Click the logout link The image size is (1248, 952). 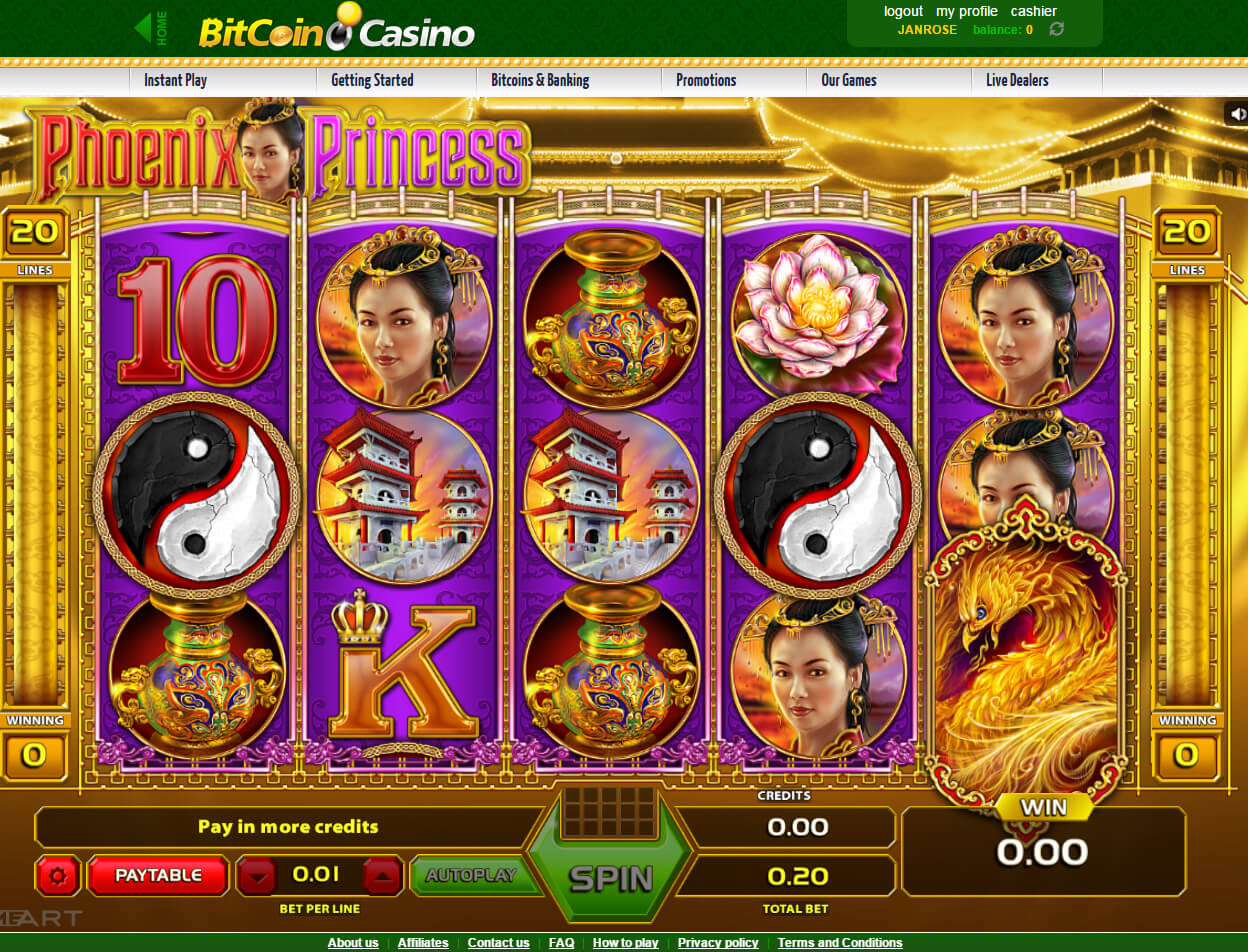click(903, 11)
